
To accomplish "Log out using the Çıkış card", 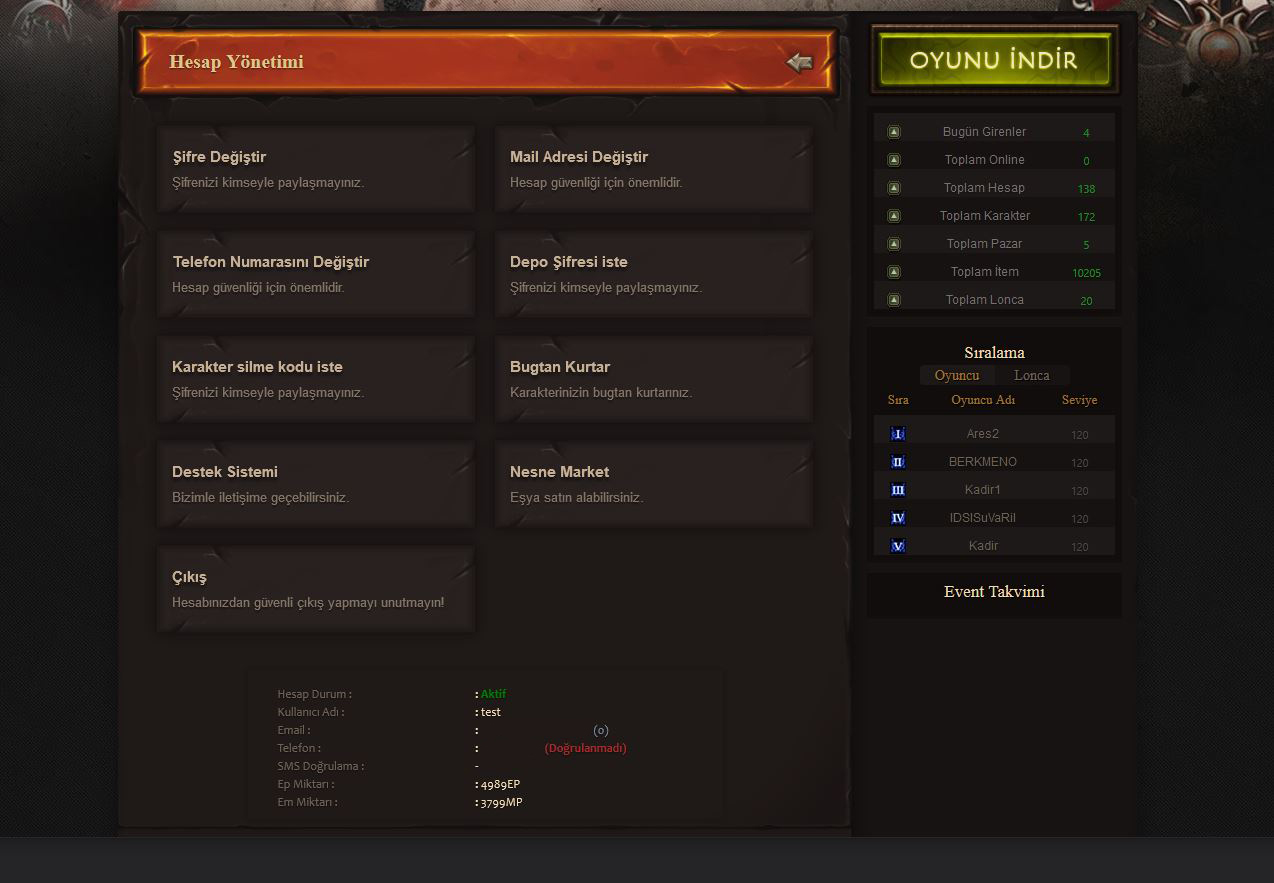I will coord(316,589).
